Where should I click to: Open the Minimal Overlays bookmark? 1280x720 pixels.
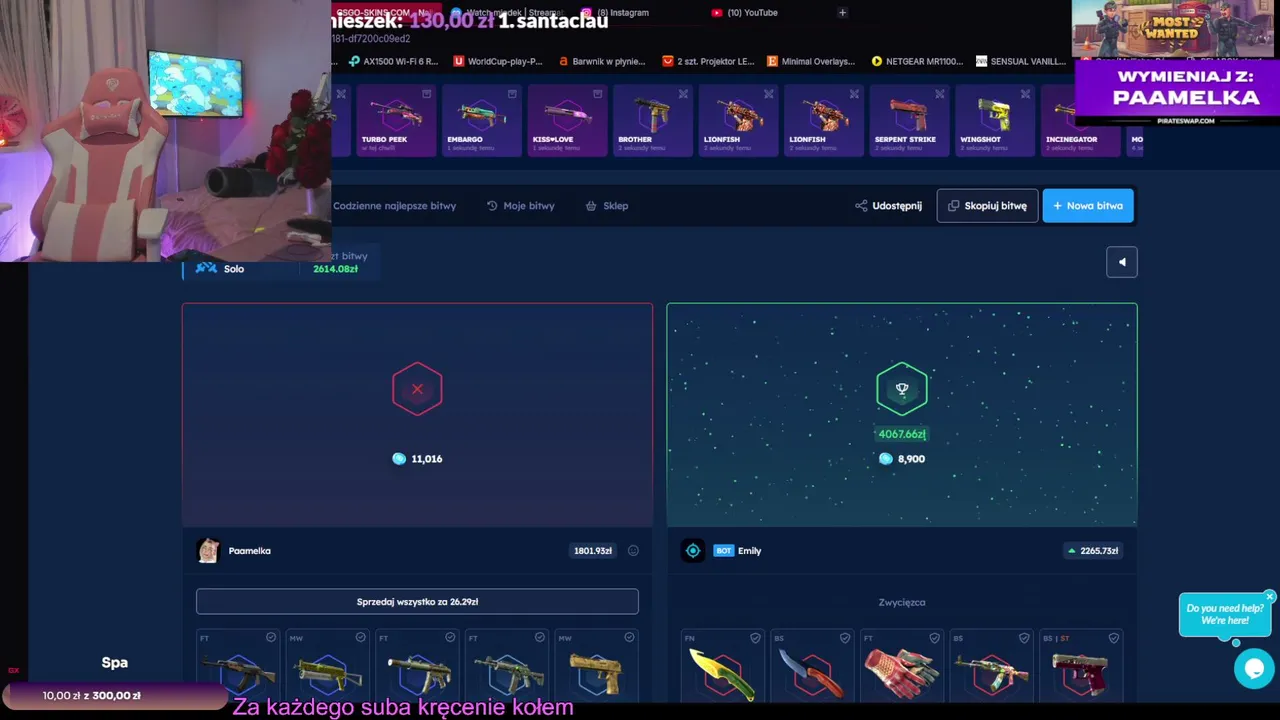[x=811, y=61]
